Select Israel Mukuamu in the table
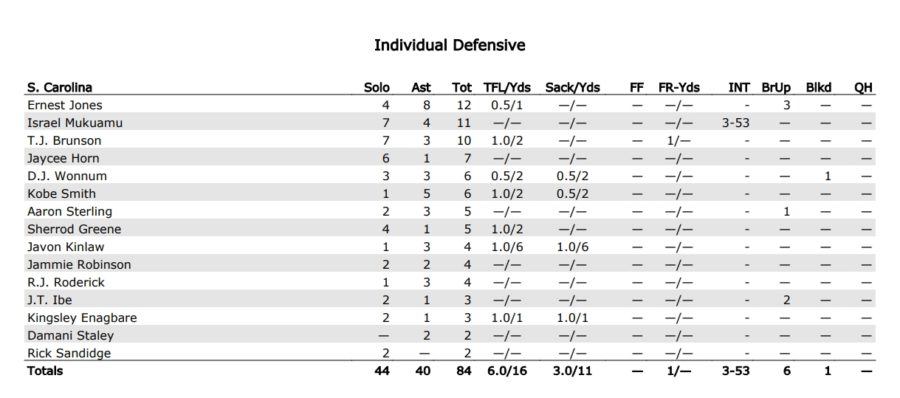This screenshot has width=900, height=398. tap(75, 123)
